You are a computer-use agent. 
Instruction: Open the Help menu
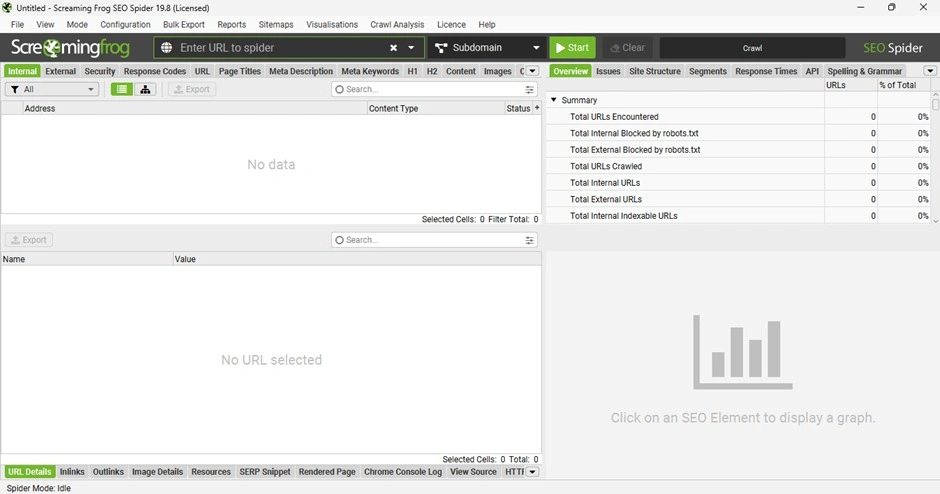(x=487, y=25)
